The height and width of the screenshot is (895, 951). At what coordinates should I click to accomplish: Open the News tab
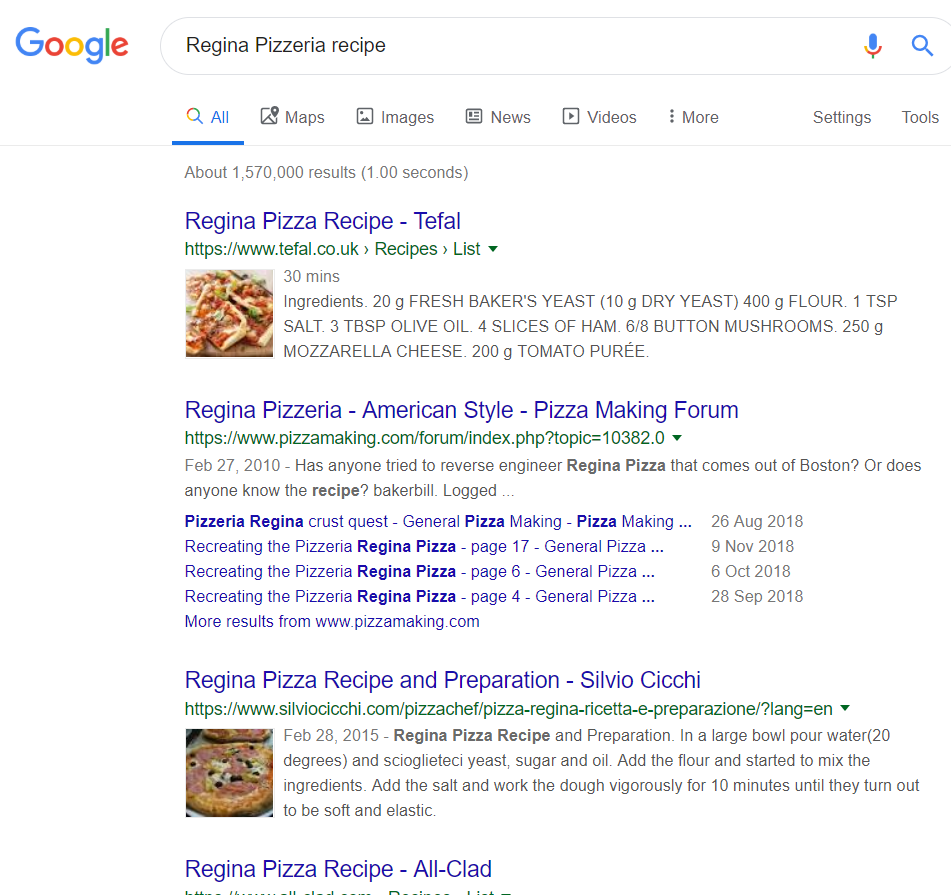click(498, 117)
